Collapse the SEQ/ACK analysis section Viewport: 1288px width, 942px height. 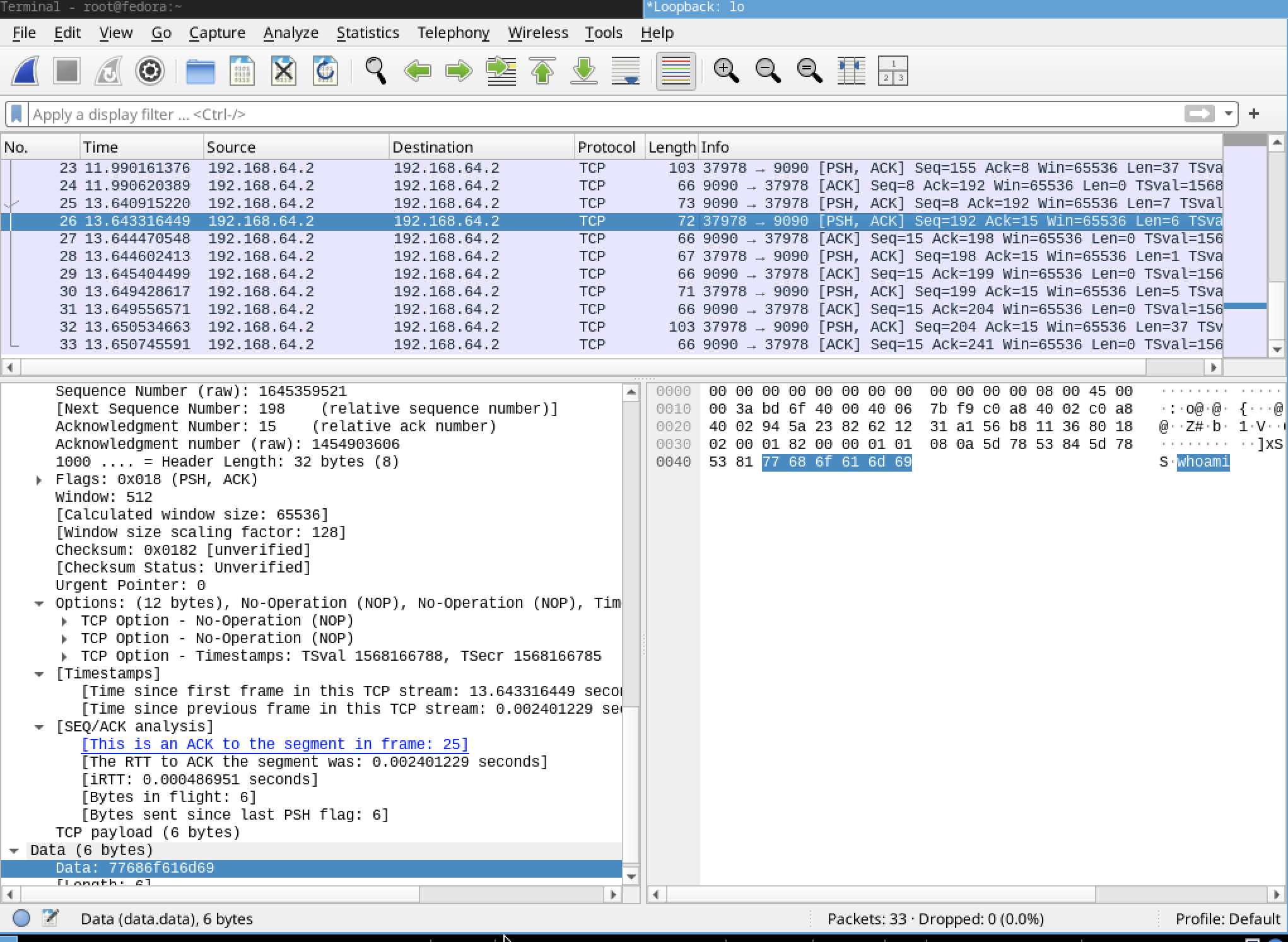pyautogui.click(x=39, y=727)
